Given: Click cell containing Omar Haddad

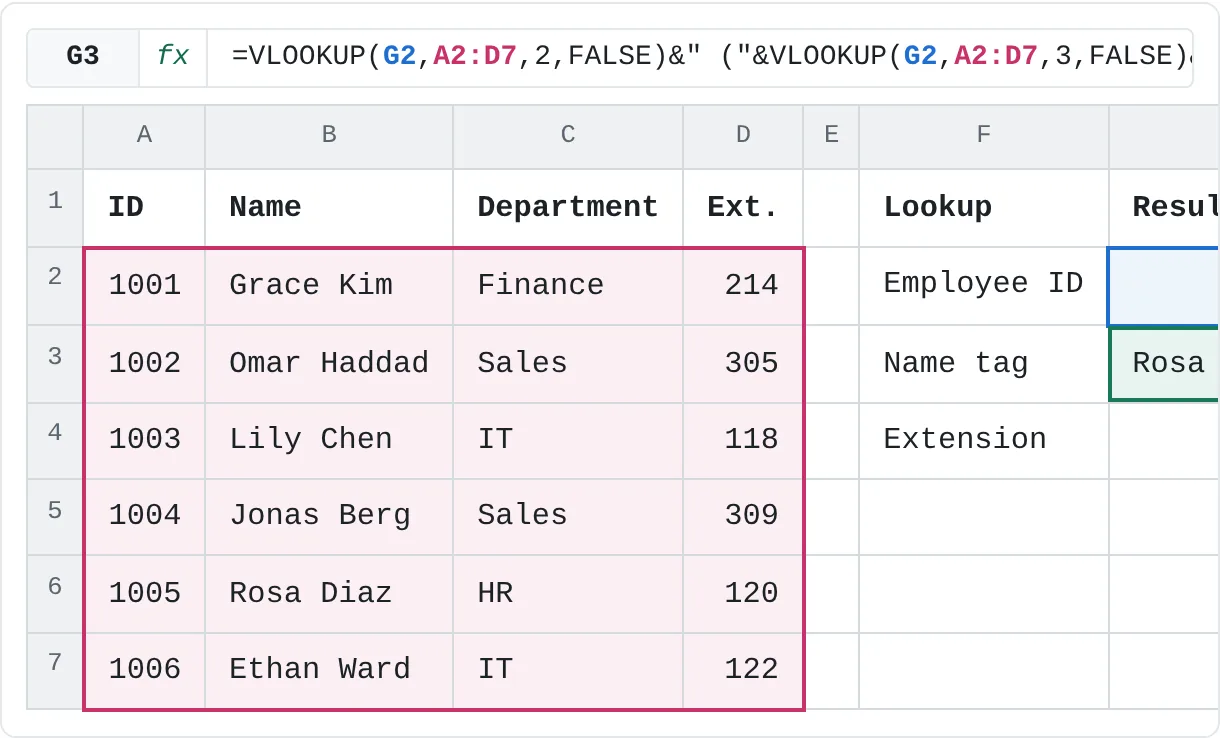Looking at the screenshot, I should pyautogui.click(x=329, y=364).
